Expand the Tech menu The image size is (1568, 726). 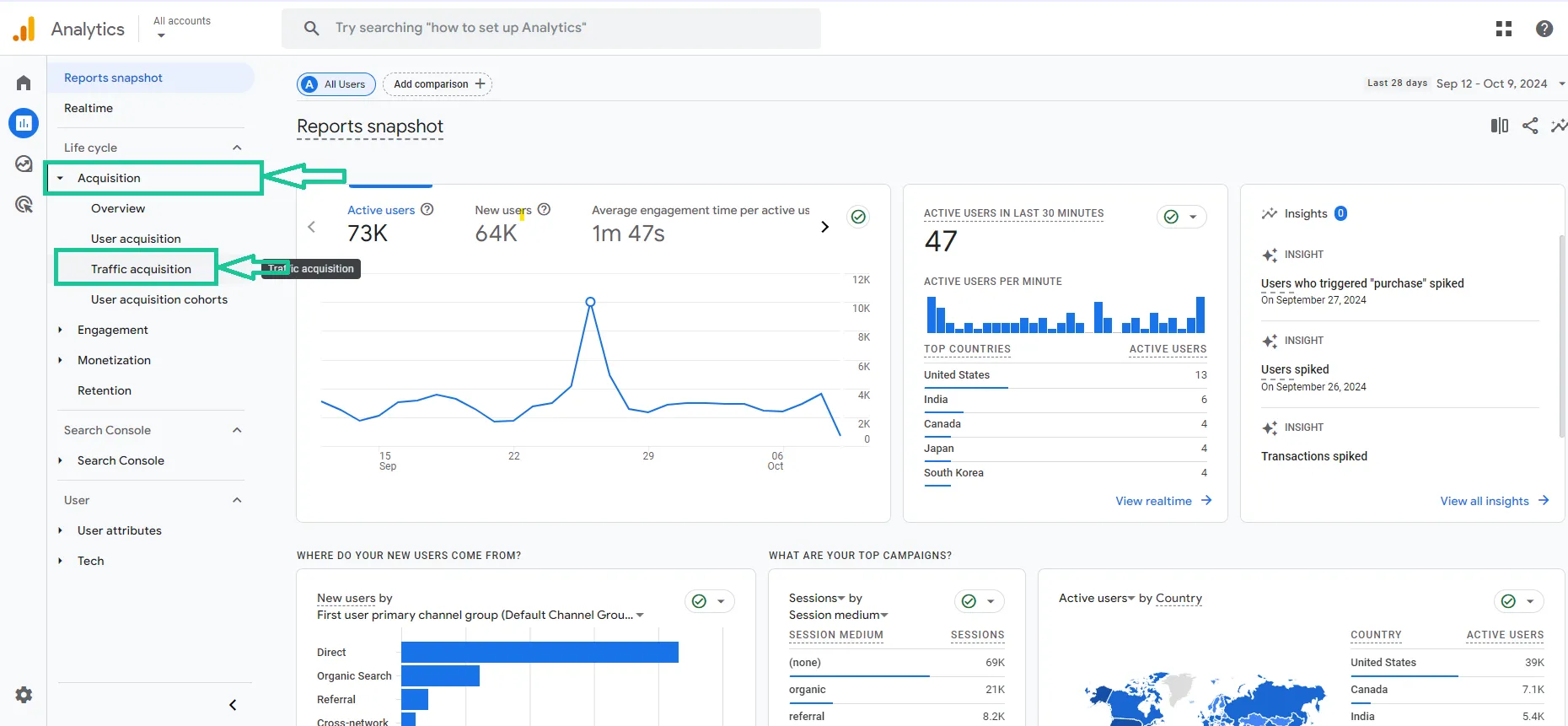60,561
